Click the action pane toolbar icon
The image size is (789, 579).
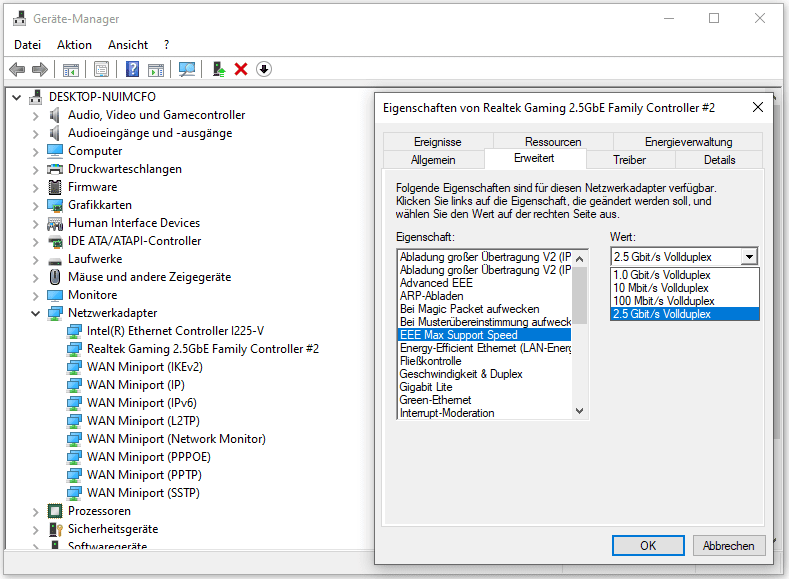point(156,69)
